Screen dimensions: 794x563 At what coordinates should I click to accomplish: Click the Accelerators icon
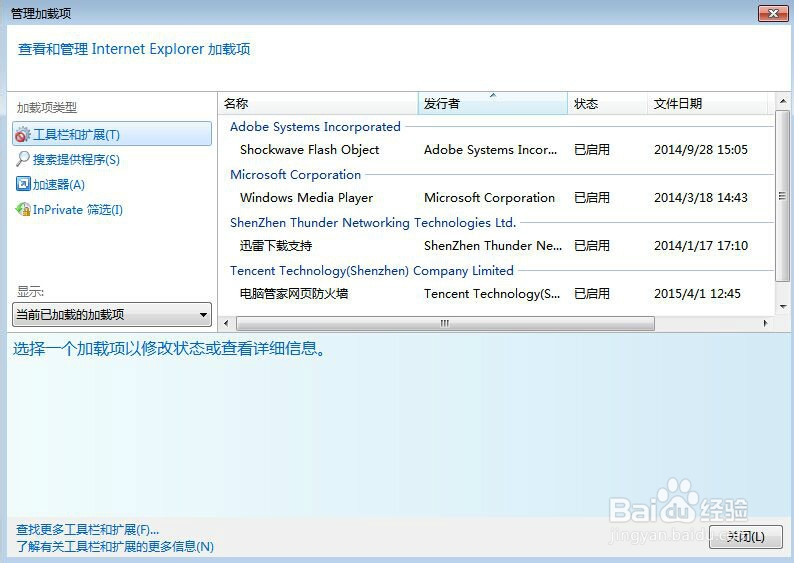click(x=23, y=184)
